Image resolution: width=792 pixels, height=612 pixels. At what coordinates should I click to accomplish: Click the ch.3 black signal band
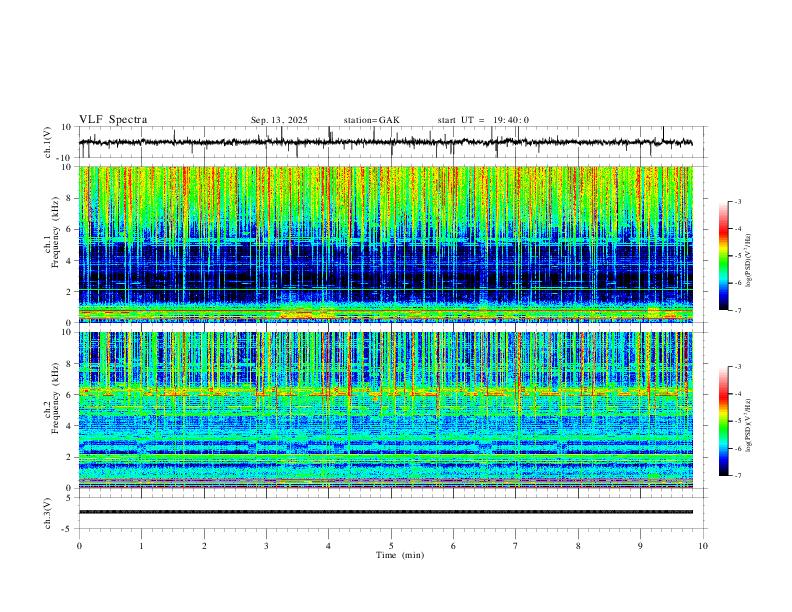[386, 512]
